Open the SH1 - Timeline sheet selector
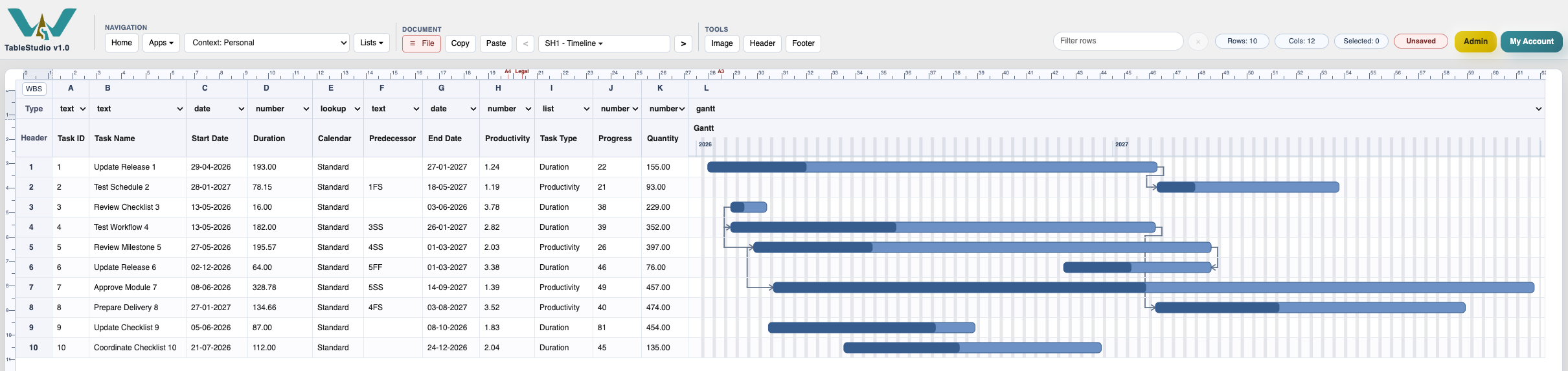Image resolution: width=1568 pixels, height=371 pixels. coord(604,43)
